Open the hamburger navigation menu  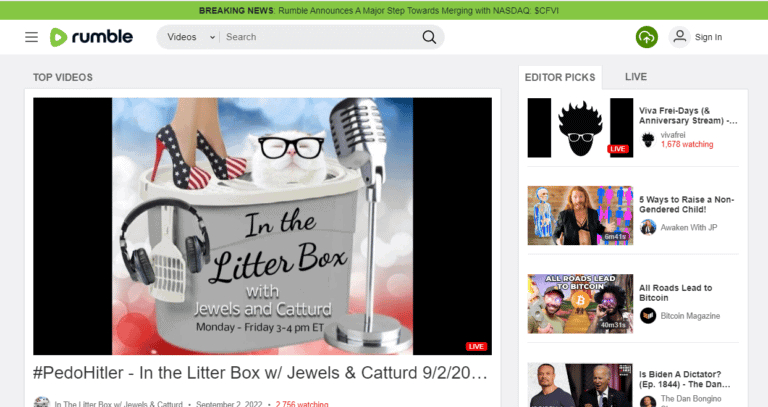pyautogui.click(x=31, y=37)
